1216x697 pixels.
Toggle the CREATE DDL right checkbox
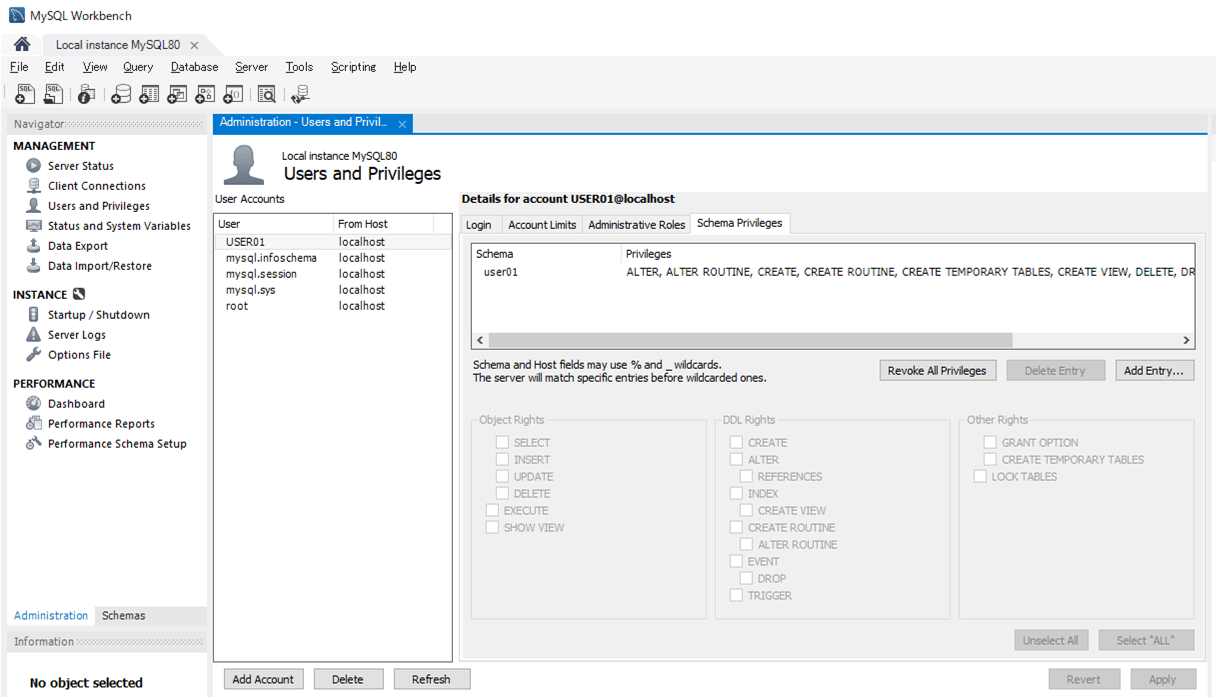(x=736, y=443)
